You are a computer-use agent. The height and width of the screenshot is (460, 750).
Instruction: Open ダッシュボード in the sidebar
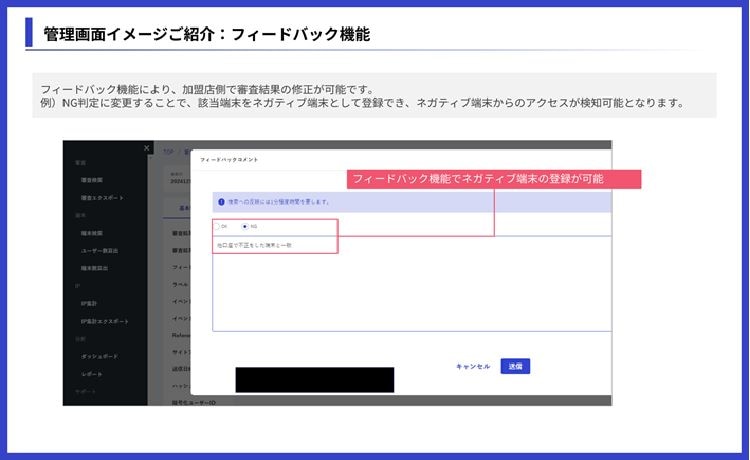tap(99, 356)
